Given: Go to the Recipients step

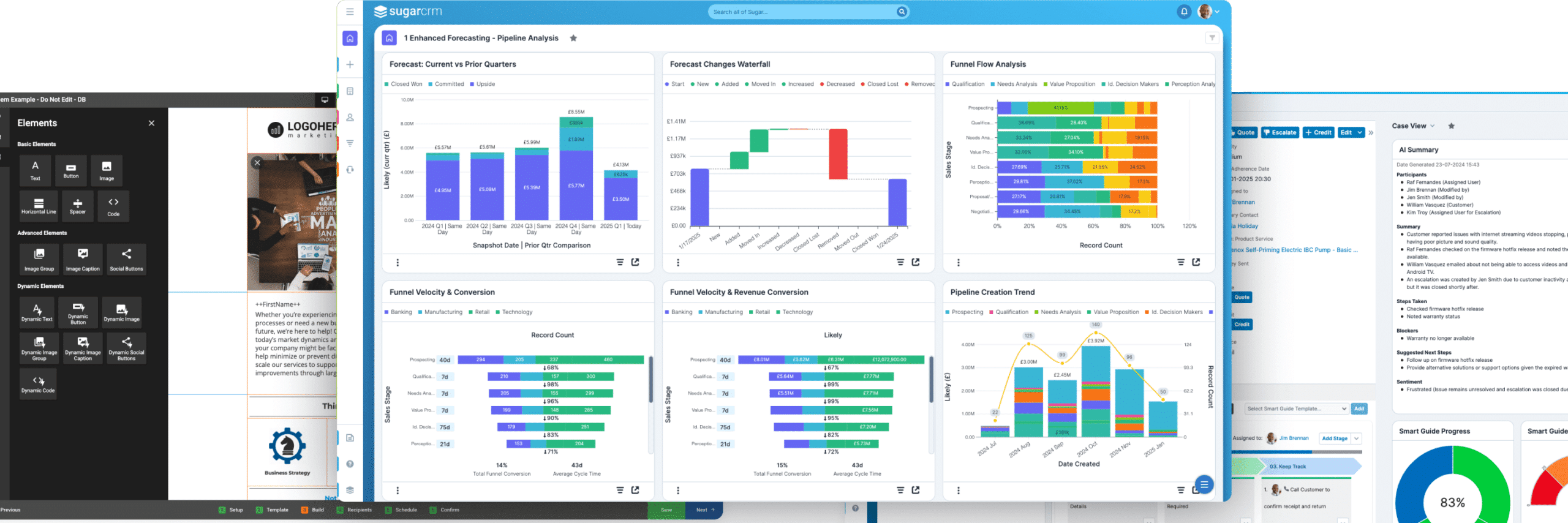Looking at the screenshot, I should point(355,510).
